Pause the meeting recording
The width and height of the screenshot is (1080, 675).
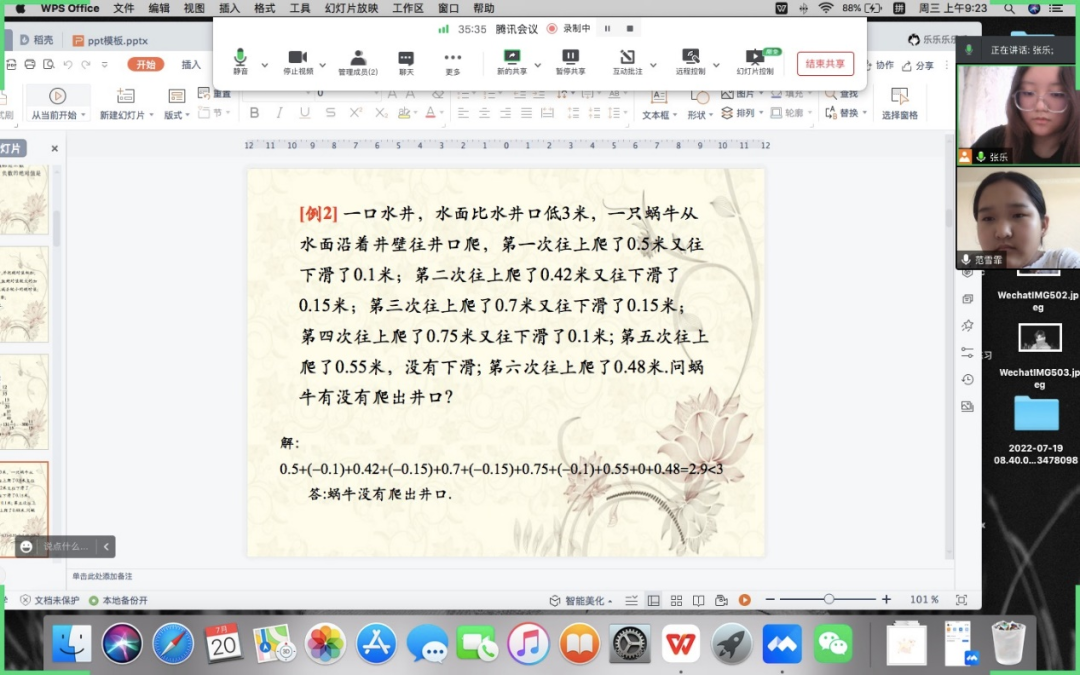point(608,28)
